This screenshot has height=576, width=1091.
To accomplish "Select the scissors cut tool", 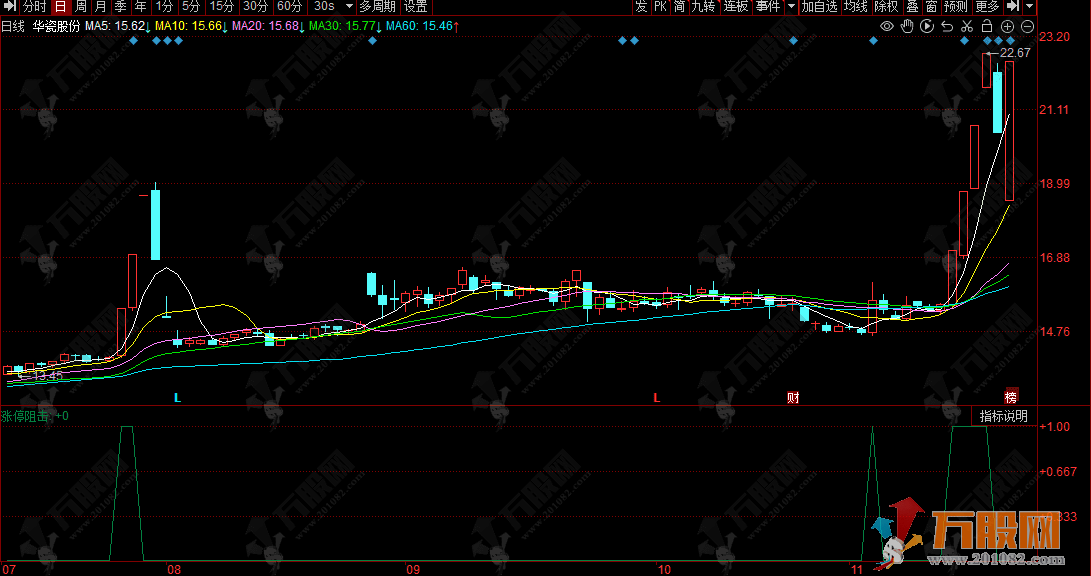I will (x=966, y=26).
